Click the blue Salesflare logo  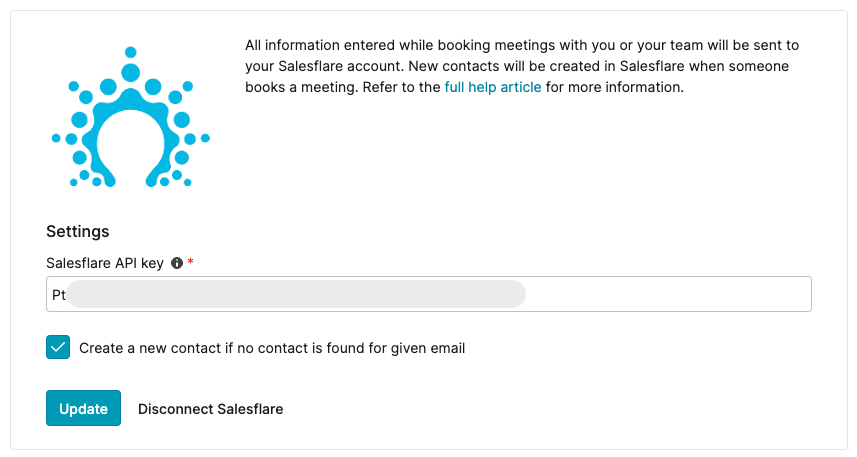pyautogui.click(x=131, y=117)
